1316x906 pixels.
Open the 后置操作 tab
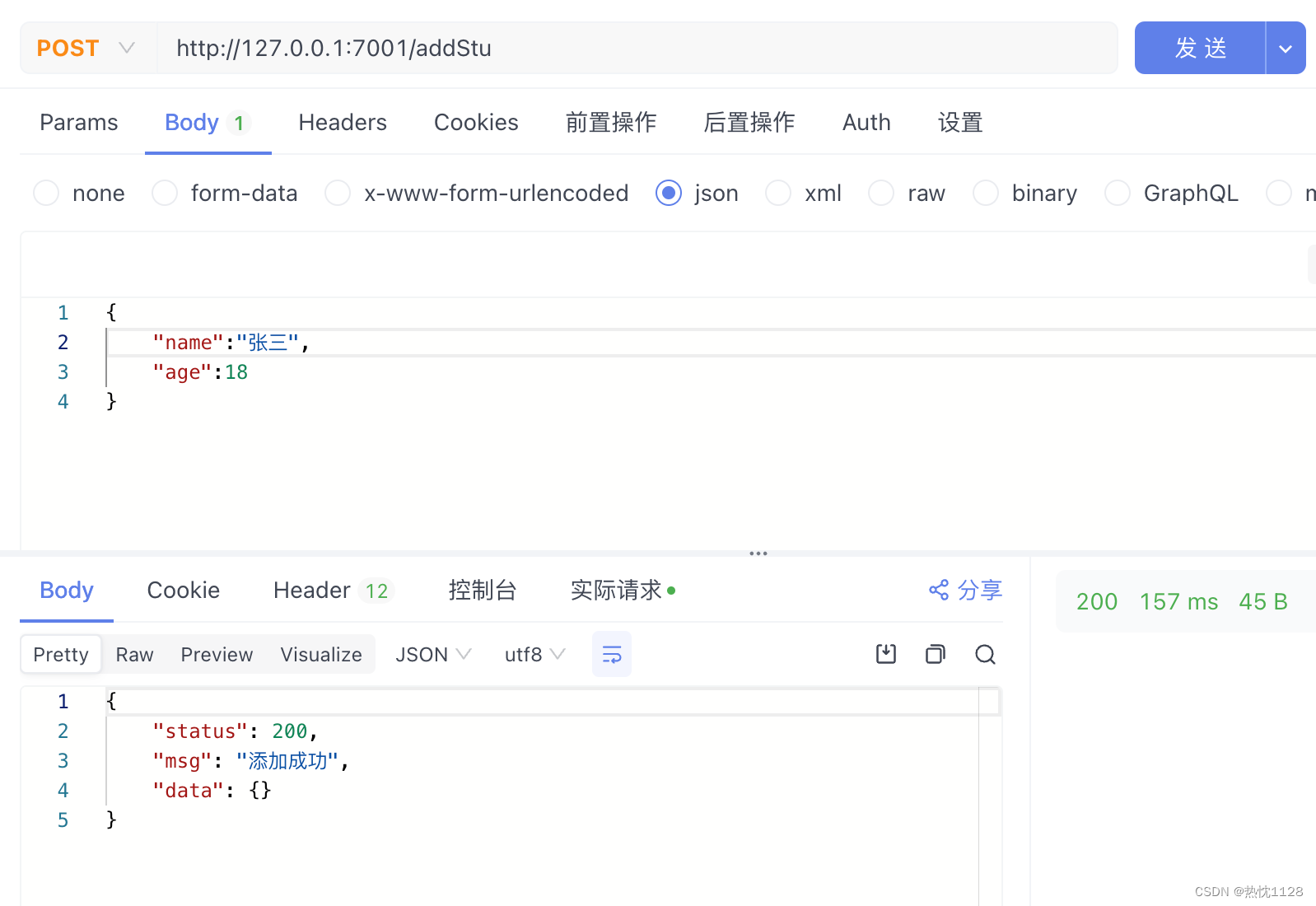[749, 122]
